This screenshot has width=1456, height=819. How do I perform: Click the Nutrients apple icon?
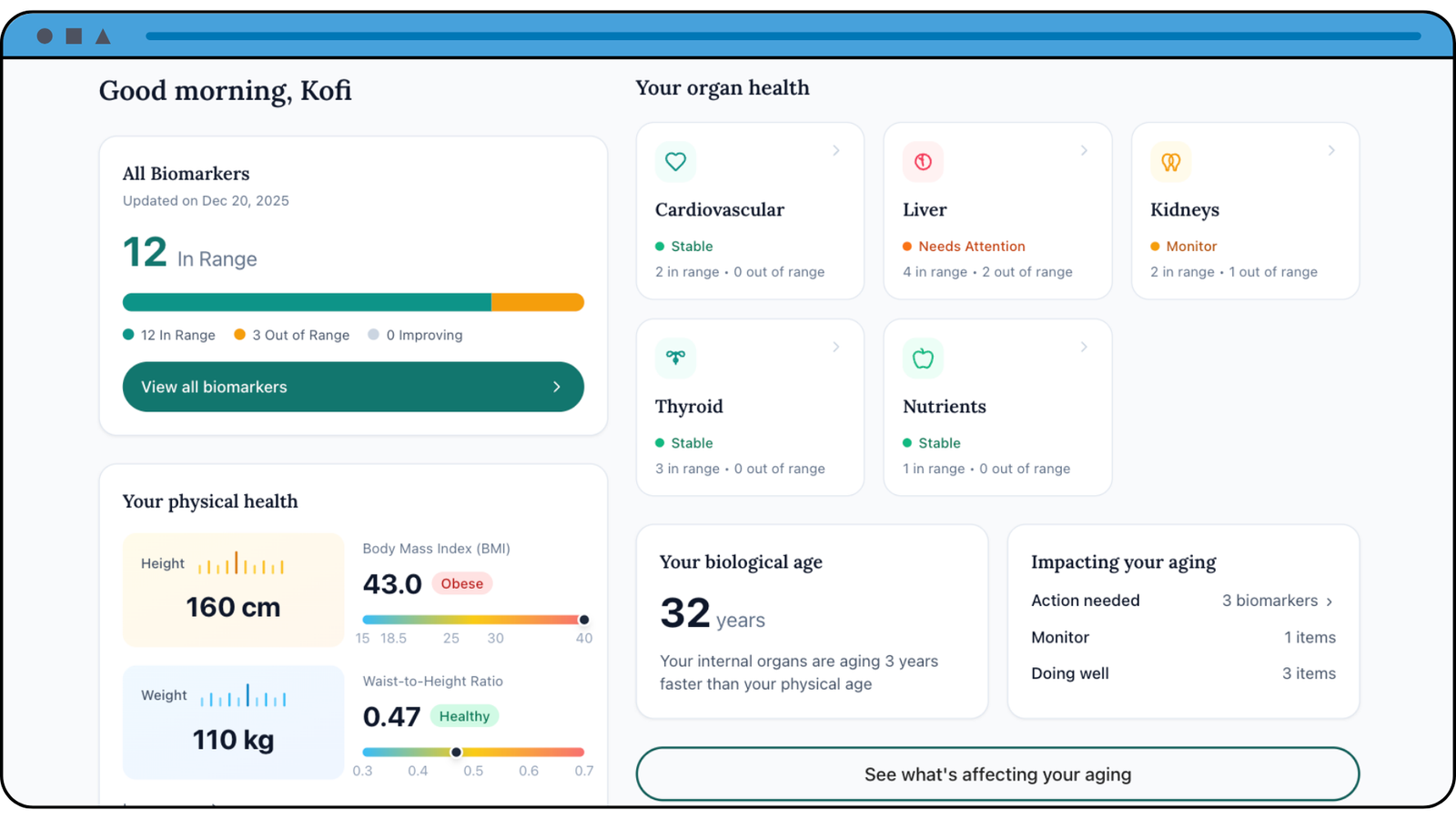[x=923, y=359]
